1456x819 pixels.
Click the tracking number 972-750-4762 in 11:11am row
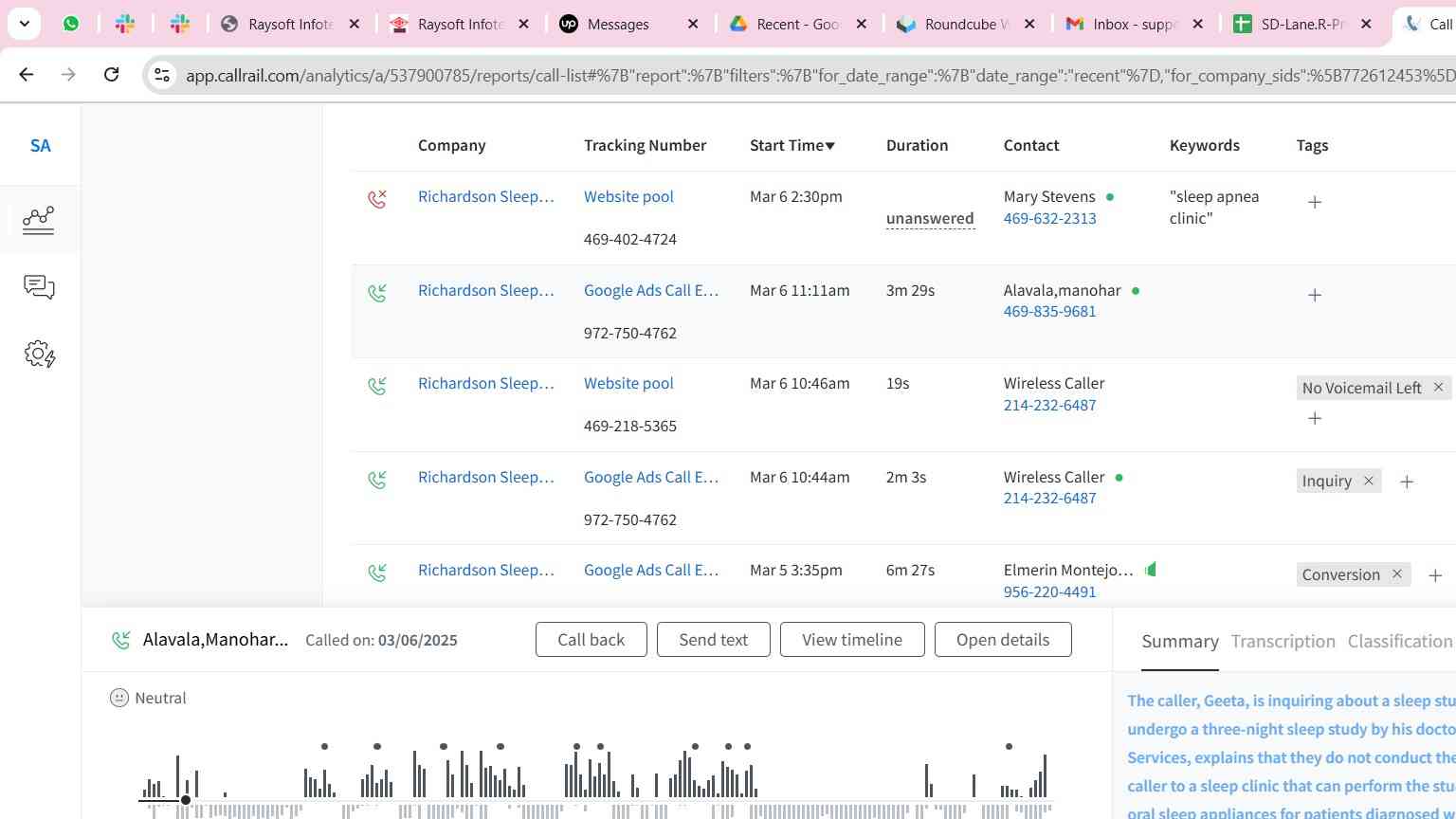pos(630,333)
